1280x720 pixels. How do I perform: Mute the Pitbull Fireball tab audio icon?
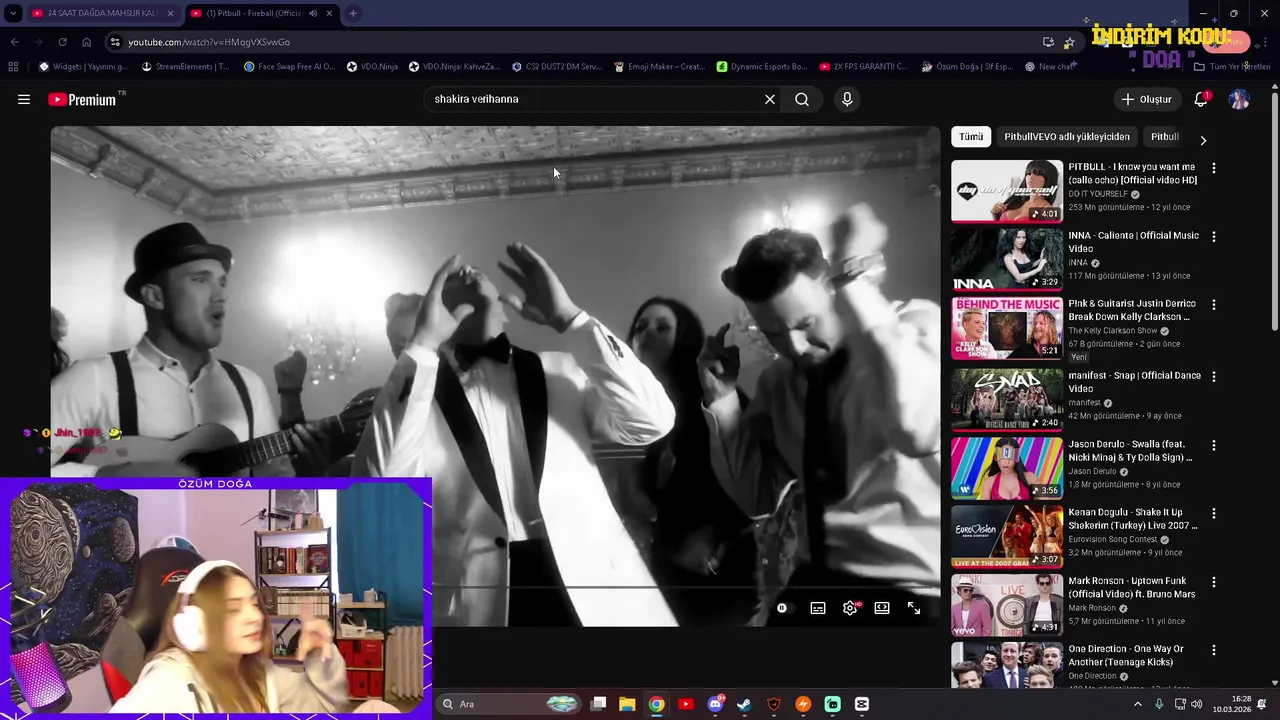[313, 13]
